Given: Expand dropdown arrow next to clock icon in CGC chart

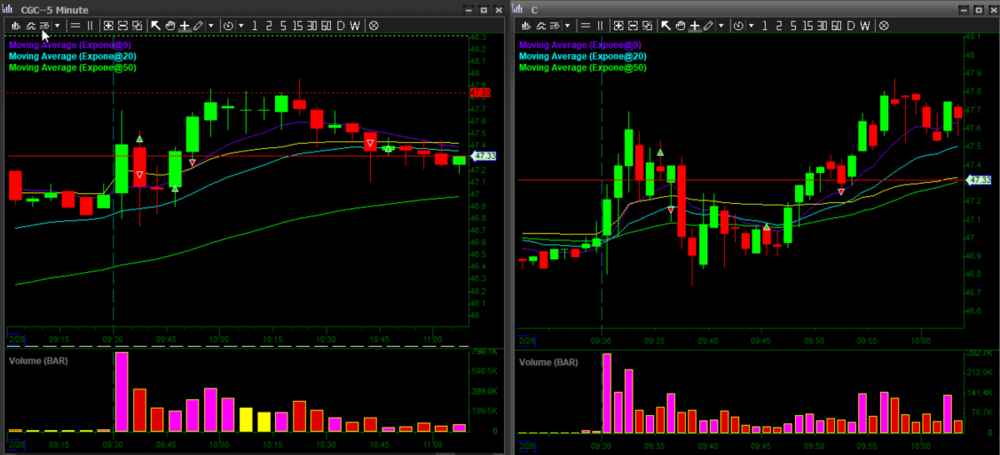Looking at the screenshot, I should (x=240, y=24).
